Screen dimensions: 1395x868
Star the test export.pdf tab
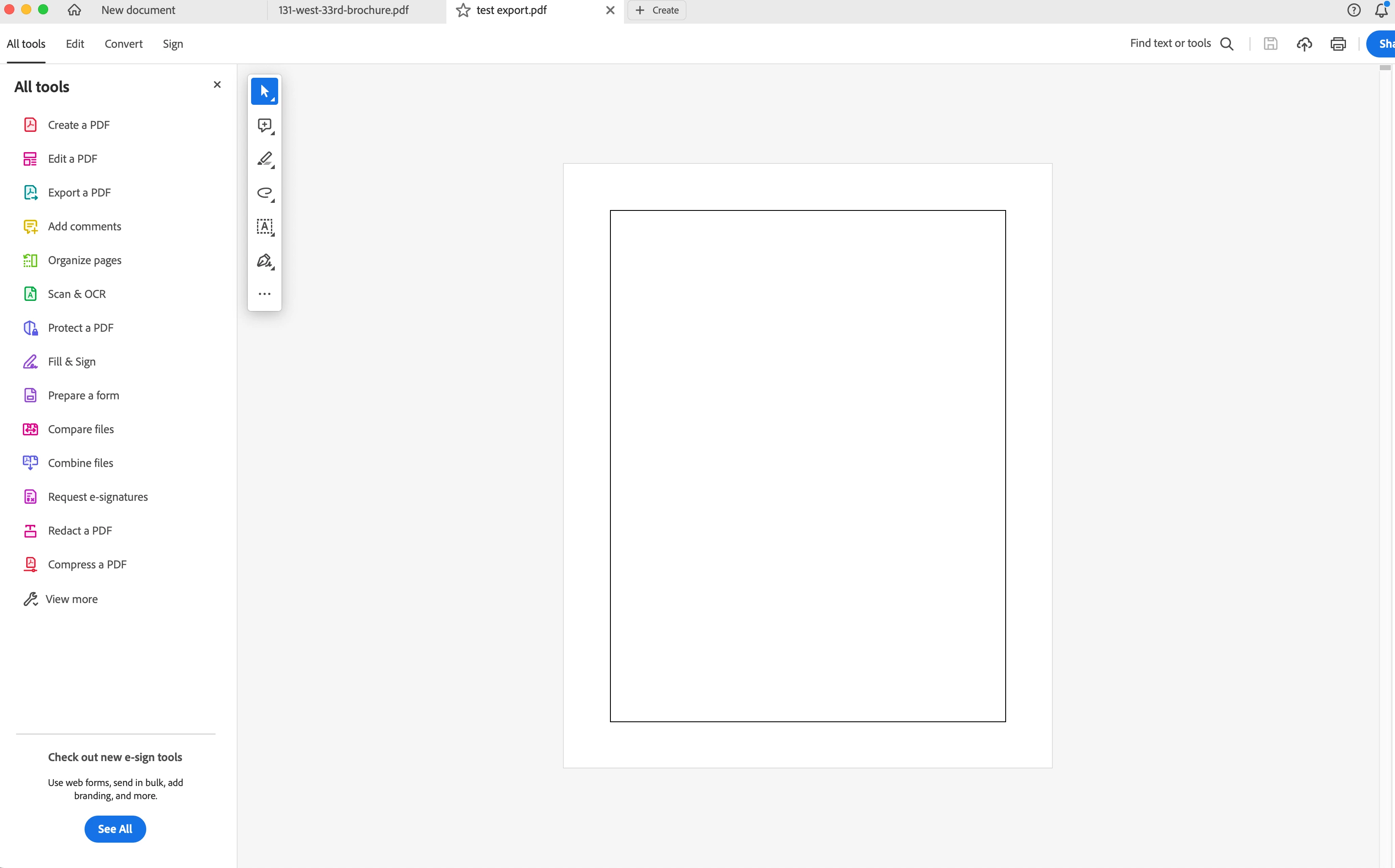point(463,10)
